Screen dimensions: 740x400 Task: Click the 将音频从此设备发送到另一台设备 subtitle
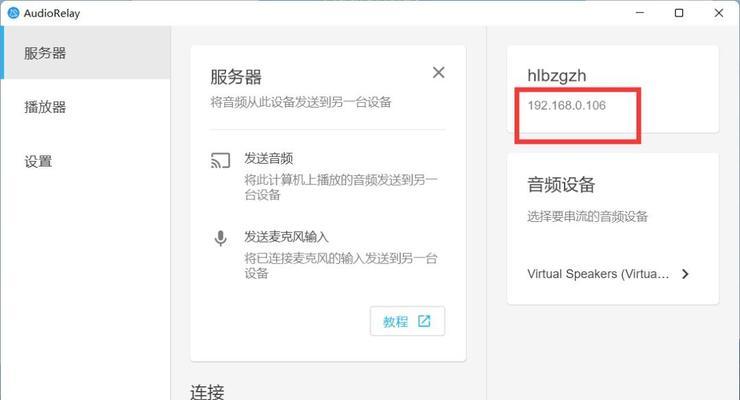[x=301, y=102]
